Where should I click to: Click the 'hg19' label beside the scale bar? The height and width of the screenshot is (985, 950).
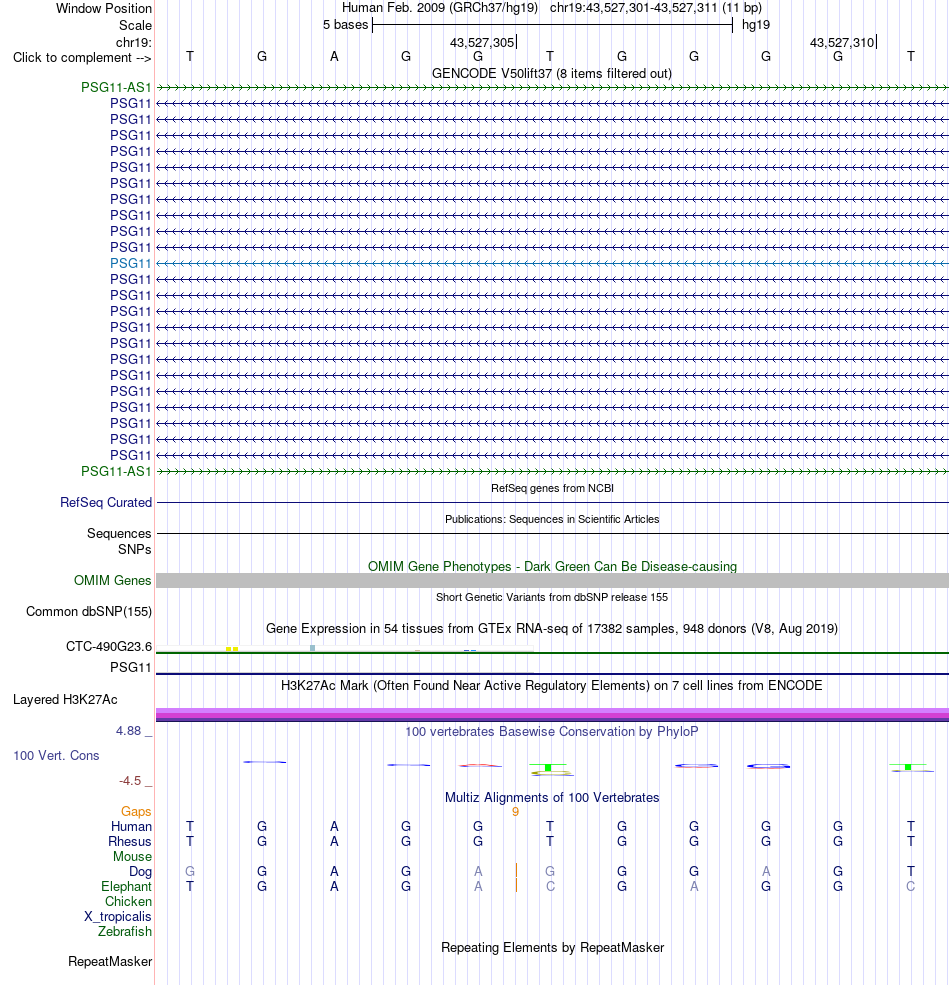[756, 25]
